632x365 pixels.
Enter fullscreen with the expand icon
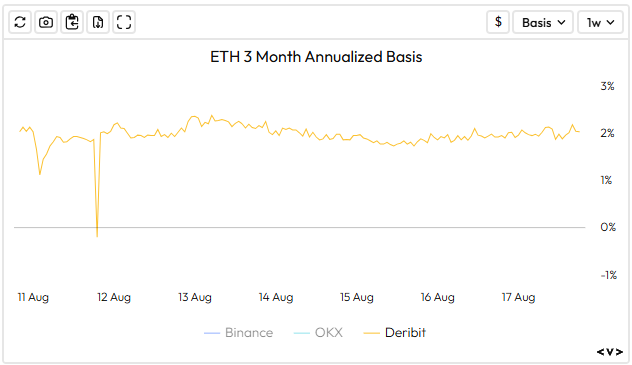[124, 22]
